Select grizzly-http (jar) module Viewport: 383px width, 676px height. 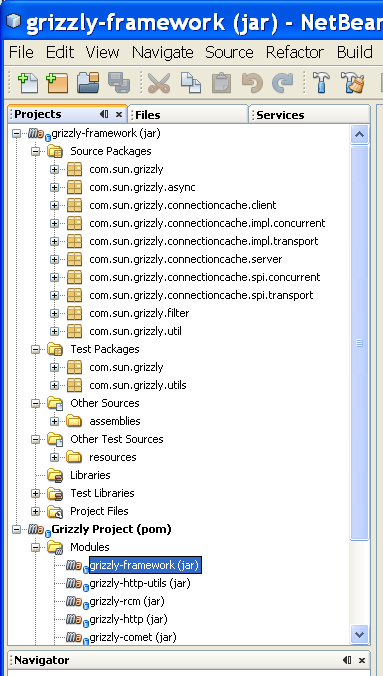coord(128,619)
